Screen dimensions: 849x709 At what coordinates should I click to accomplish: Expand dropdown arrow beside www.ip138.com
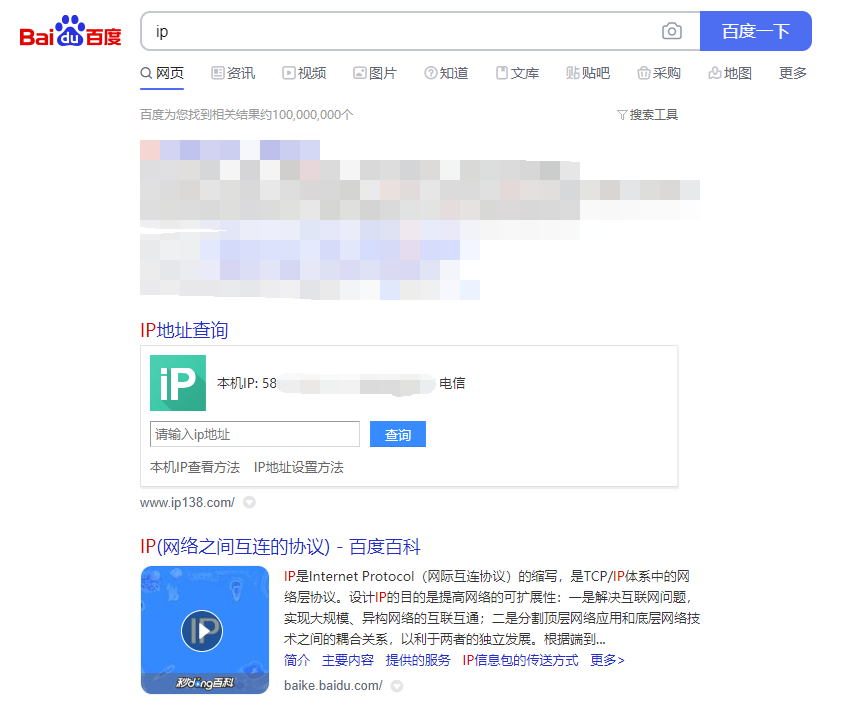(249, 503)
